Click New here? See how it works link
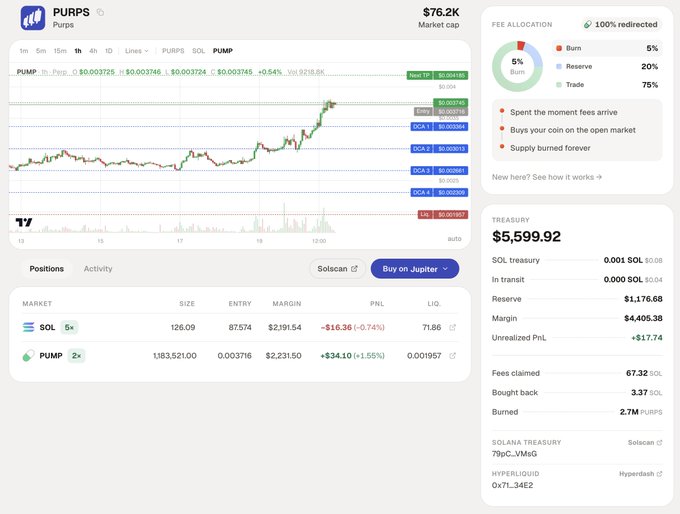Screen dimensions: 680x514 [x=547, y=177]
